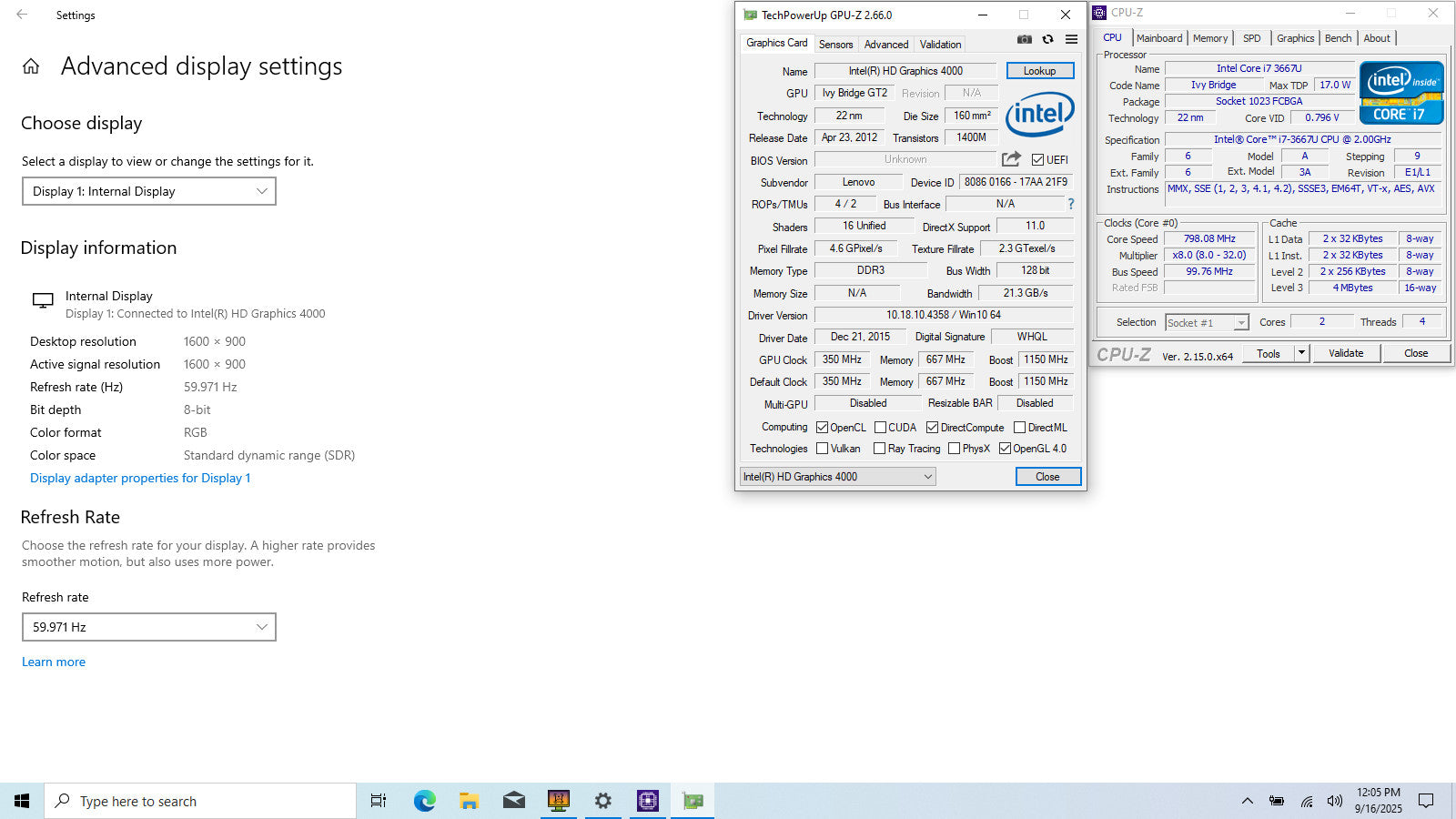This screenshot has width=1456, height=819.
Task: Toggle the UEFI checkbox
Action: coord(1037,160)
